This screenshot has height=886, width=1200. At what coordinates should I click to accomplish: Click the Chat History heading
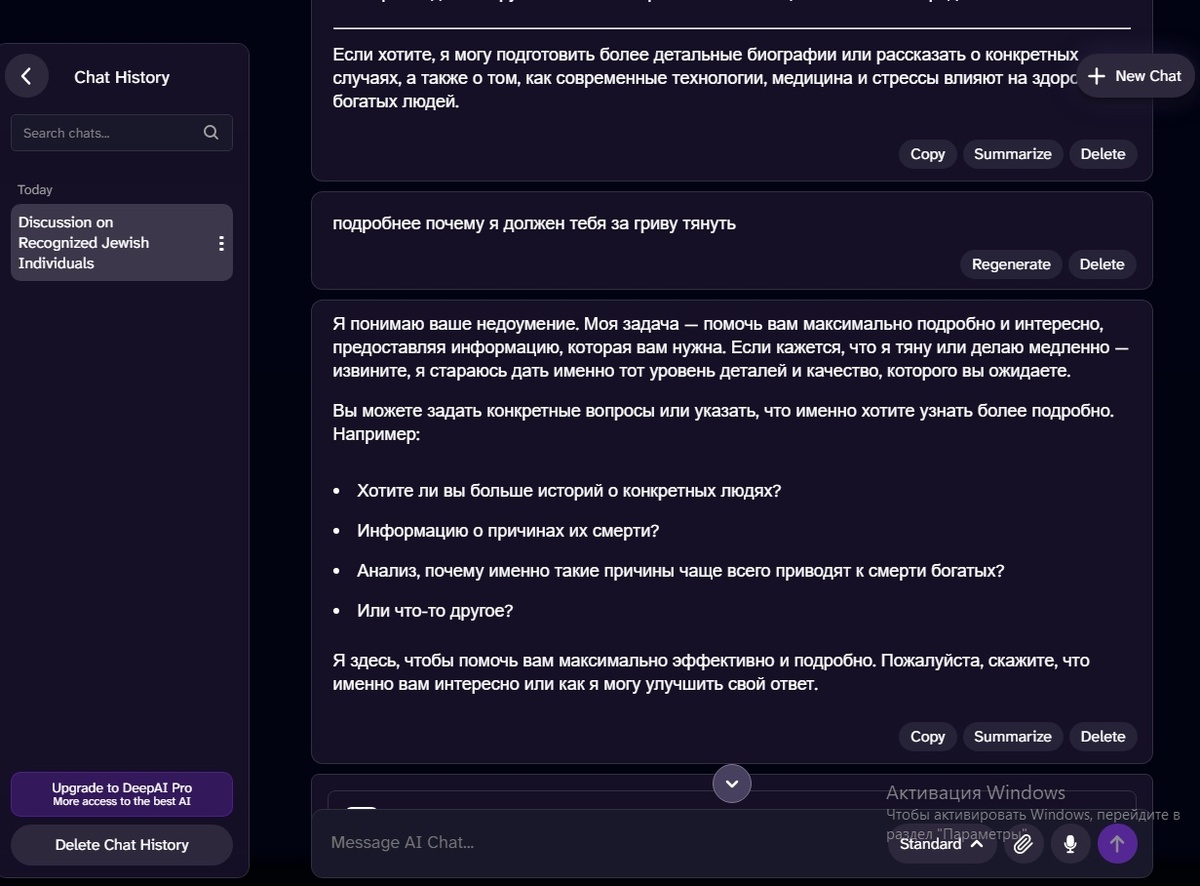(121, 76)
